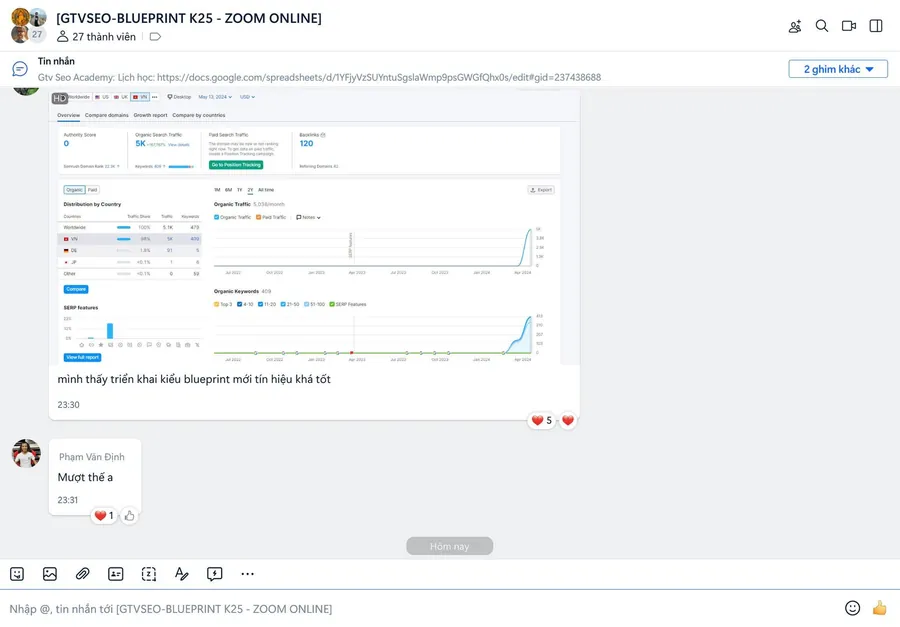Select the 'Mượt thế a' message text
Screen dimensions: 900x627
pos(86,477)
